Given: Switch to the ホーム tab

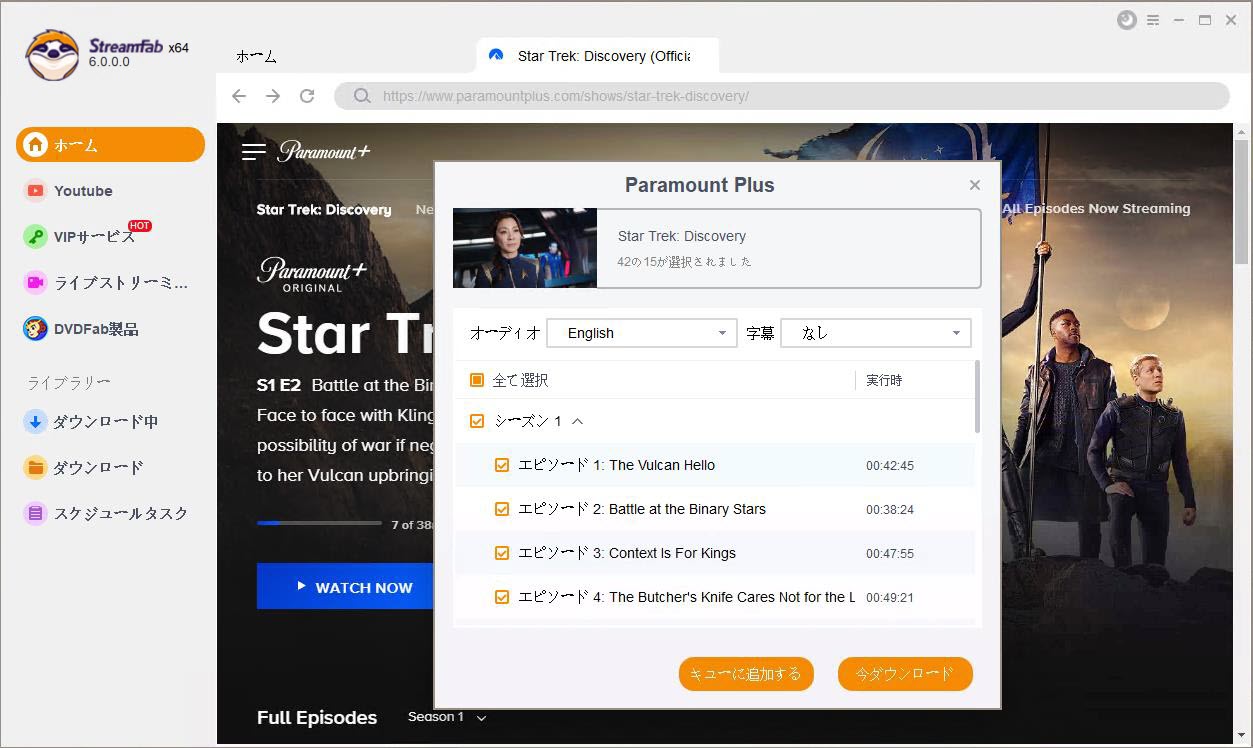Looking at the screenshot, I should pos(256,56).
